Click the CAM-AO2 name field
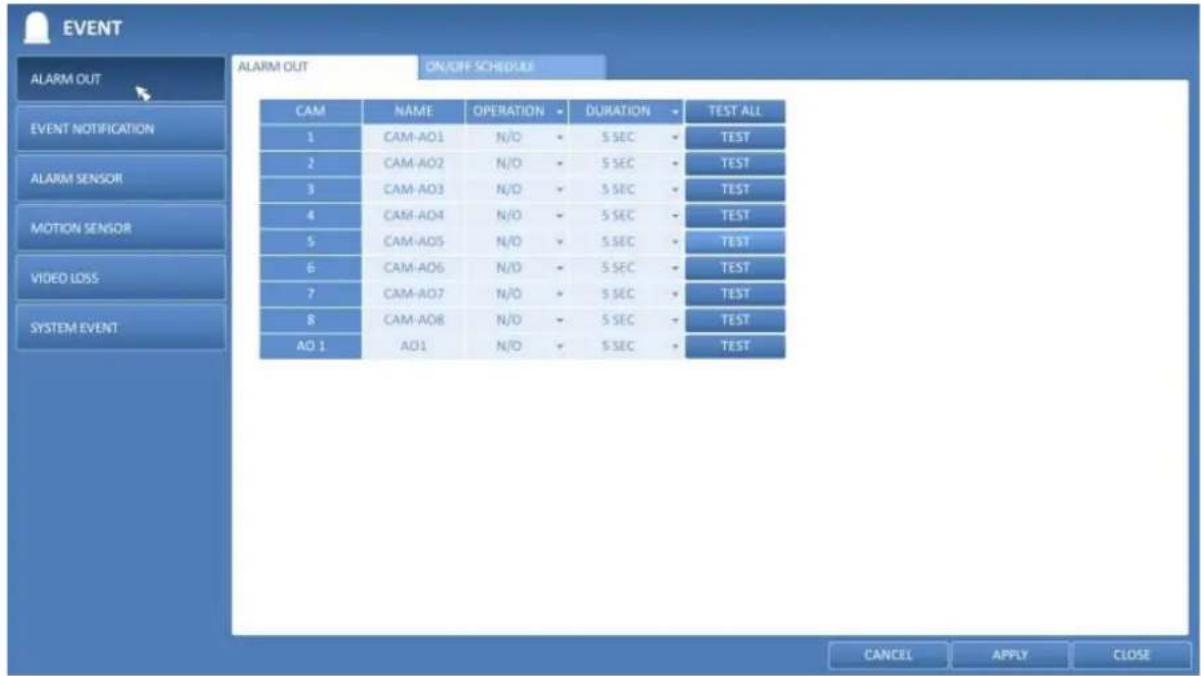 [x=413, y=163]
